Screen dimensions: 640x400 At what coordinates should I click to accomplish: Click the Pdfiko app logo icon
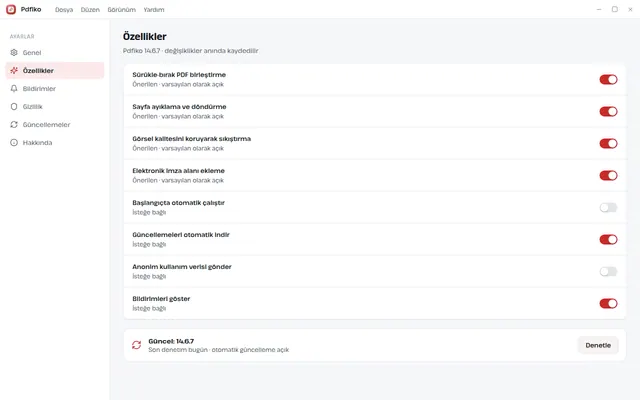pos(11,9)
